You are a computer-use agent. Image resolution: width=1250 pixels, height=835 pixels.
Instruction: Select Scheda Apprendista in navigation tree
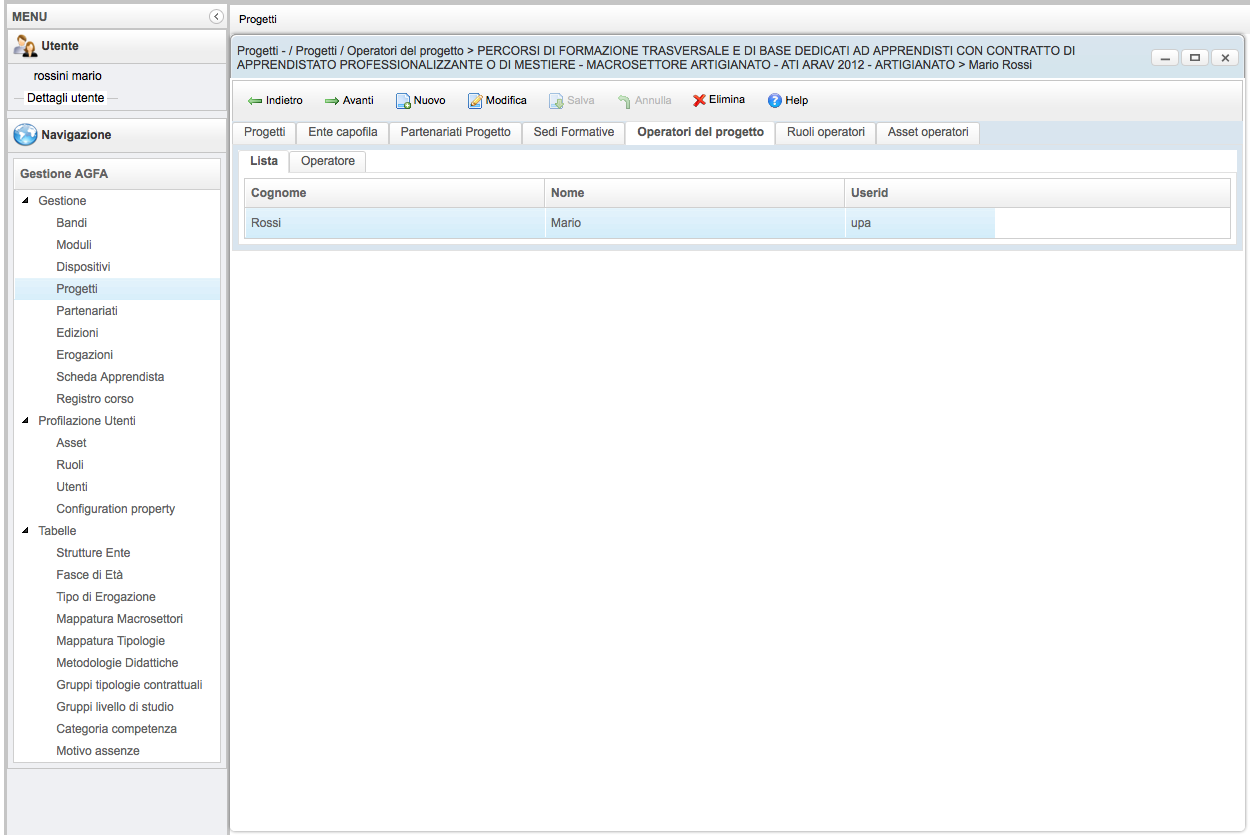pos(110,377)
